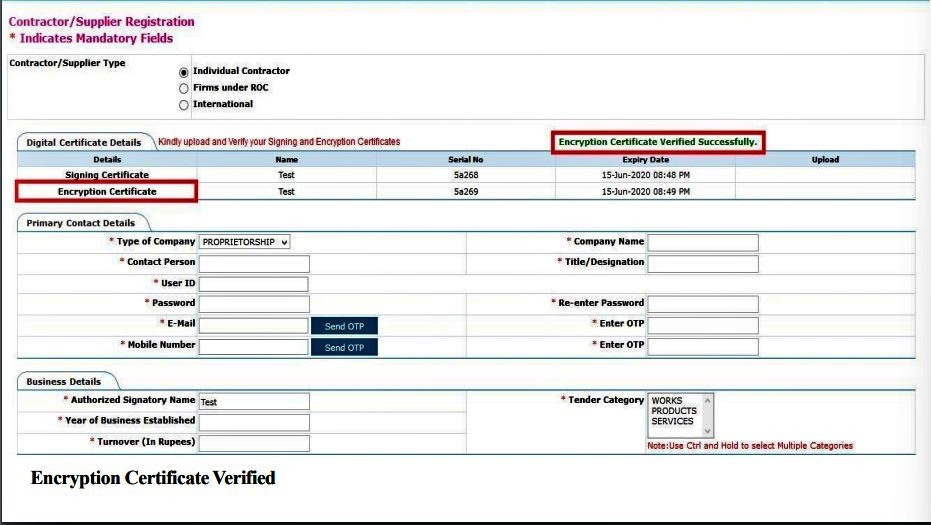The width and height of the screenshot is (931, 525).
Task: Select the Individual Contractor radio button
Action: (183, 72)
